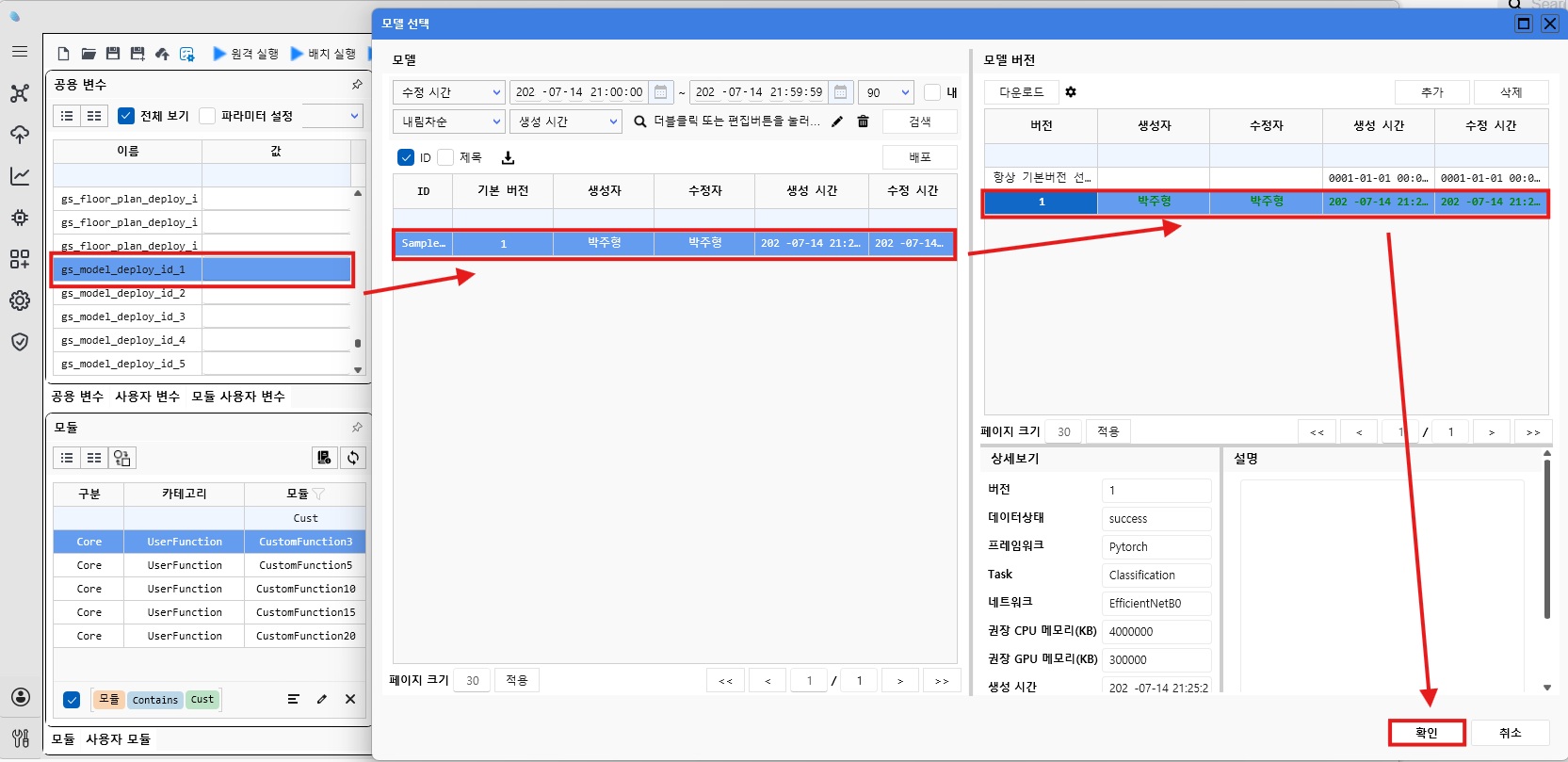Click the pencil edit icon beside search text
The image size is (1568, 762).
click(836, 122)
